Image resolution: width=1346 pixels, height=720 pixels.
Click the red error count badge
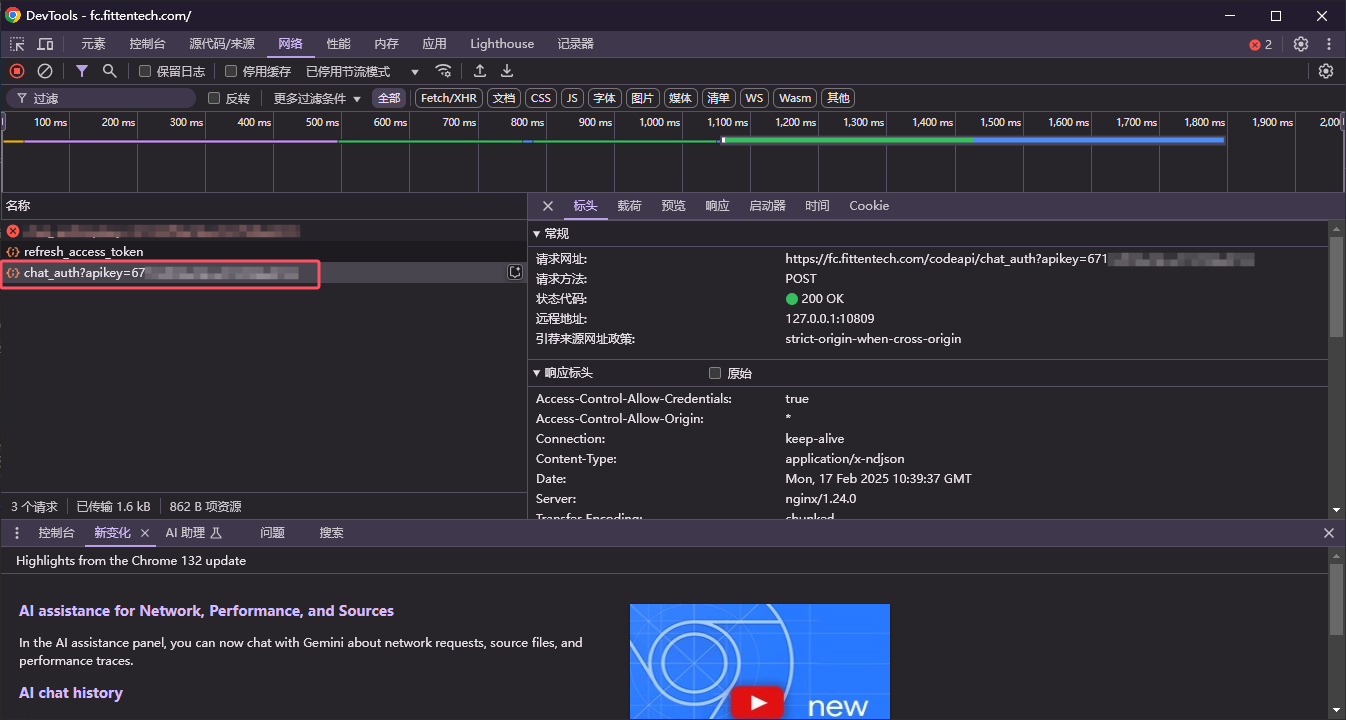click(1260, 44)
